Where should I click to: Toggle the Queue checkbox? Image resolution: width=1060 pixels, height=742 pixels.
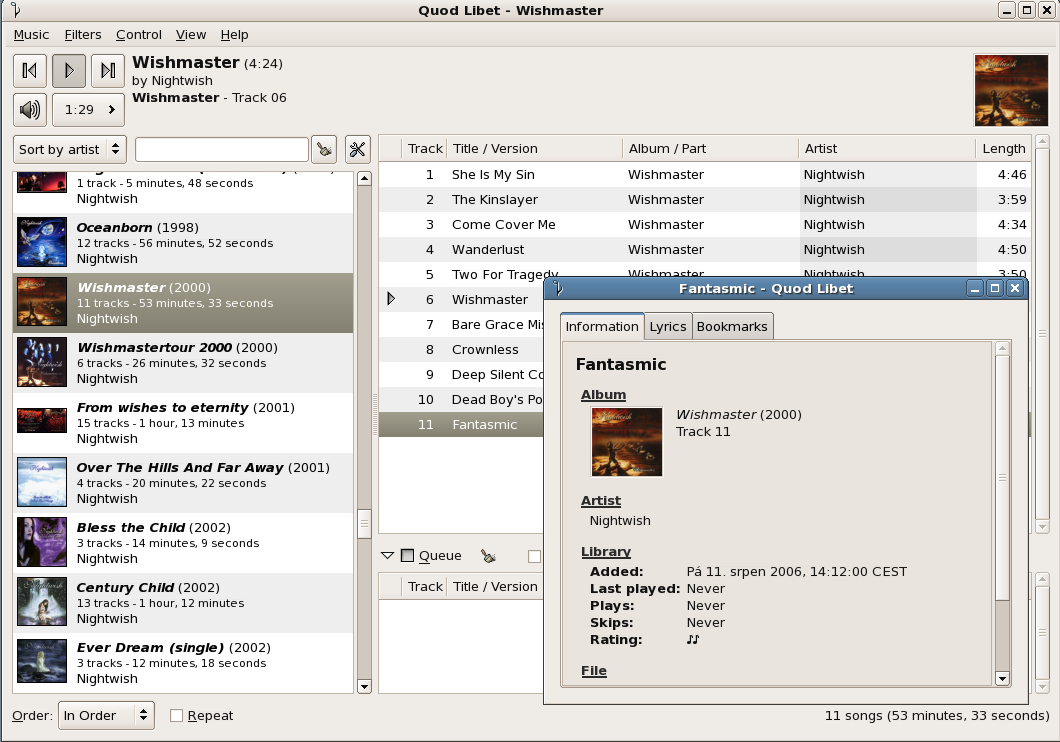coord(407,556)
